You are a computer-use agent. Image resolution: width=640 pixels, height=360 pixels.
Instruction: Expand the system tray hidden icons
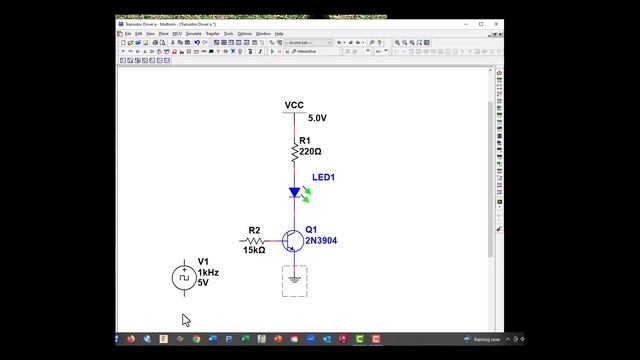tap(508, 339)
